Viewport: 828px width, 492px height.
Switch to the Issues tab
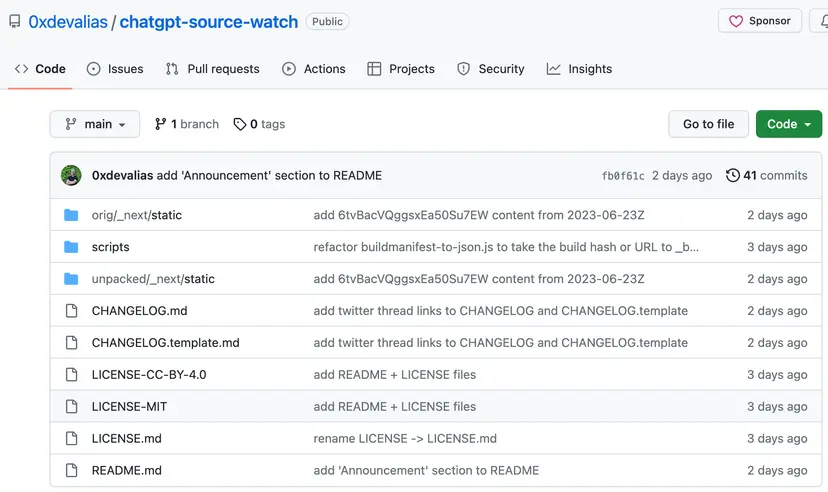click(x=115, y=69)
